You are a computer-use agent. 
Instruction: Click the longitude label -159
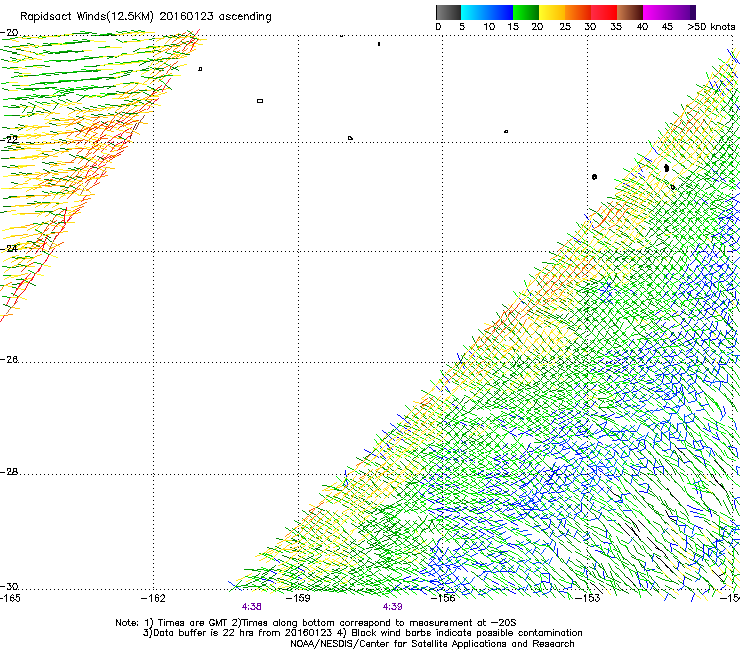pos(298,598)
